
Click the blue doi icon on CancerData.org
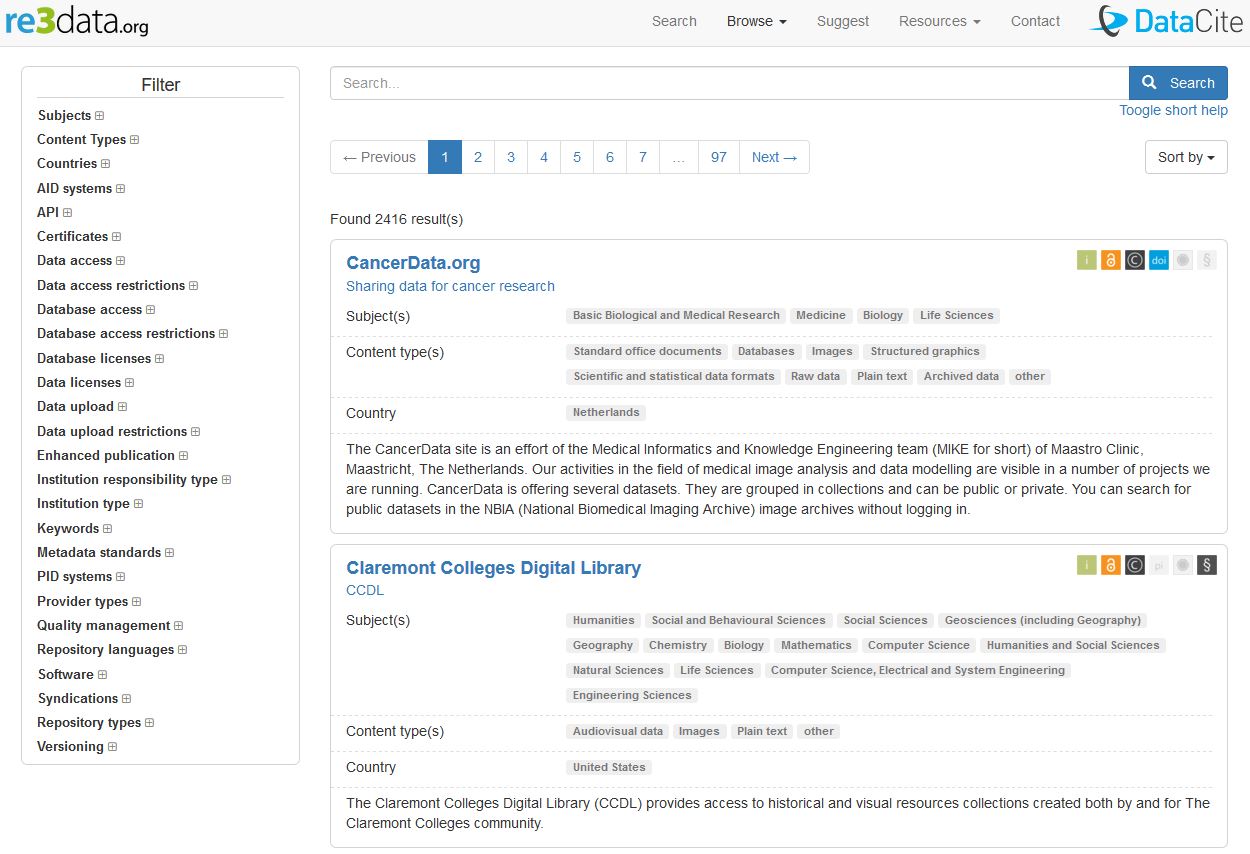(1159, 261)
